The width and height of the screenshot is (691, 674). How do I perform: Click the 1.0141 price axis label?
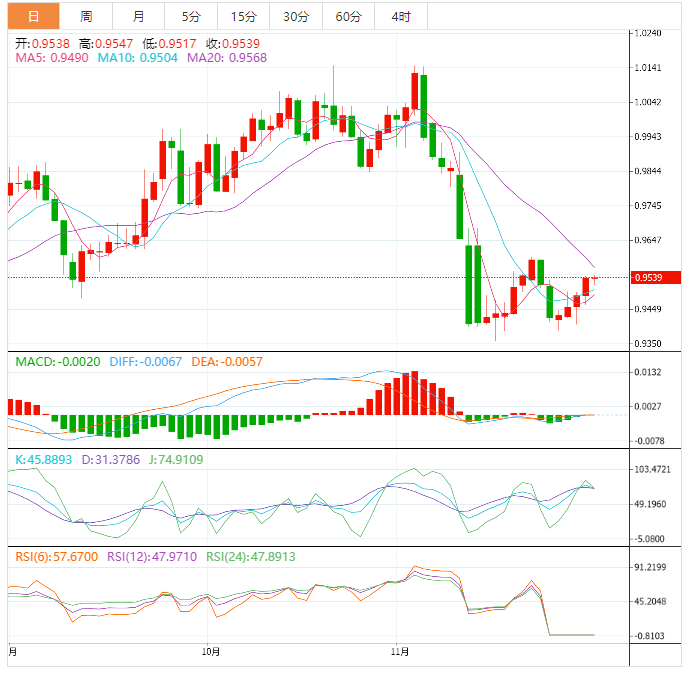(x=648, y=68)
